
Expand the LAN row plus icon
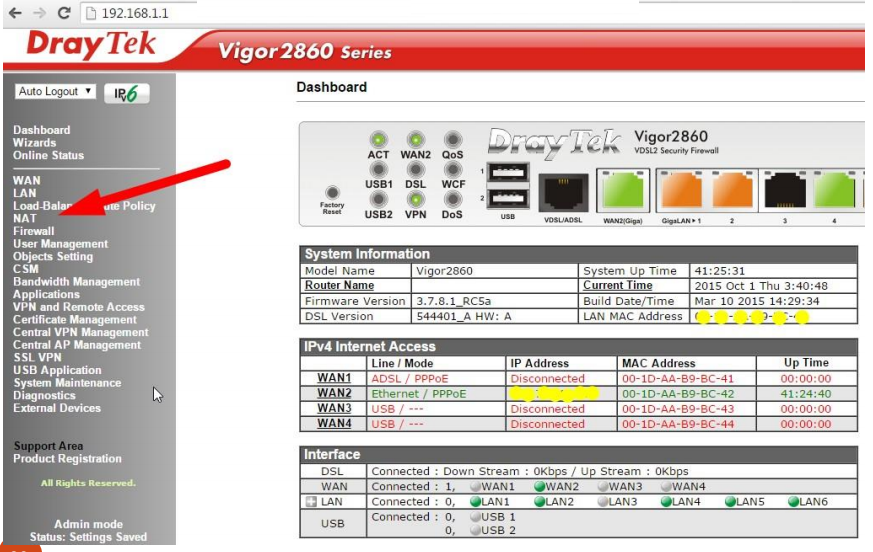click(311, 502)
